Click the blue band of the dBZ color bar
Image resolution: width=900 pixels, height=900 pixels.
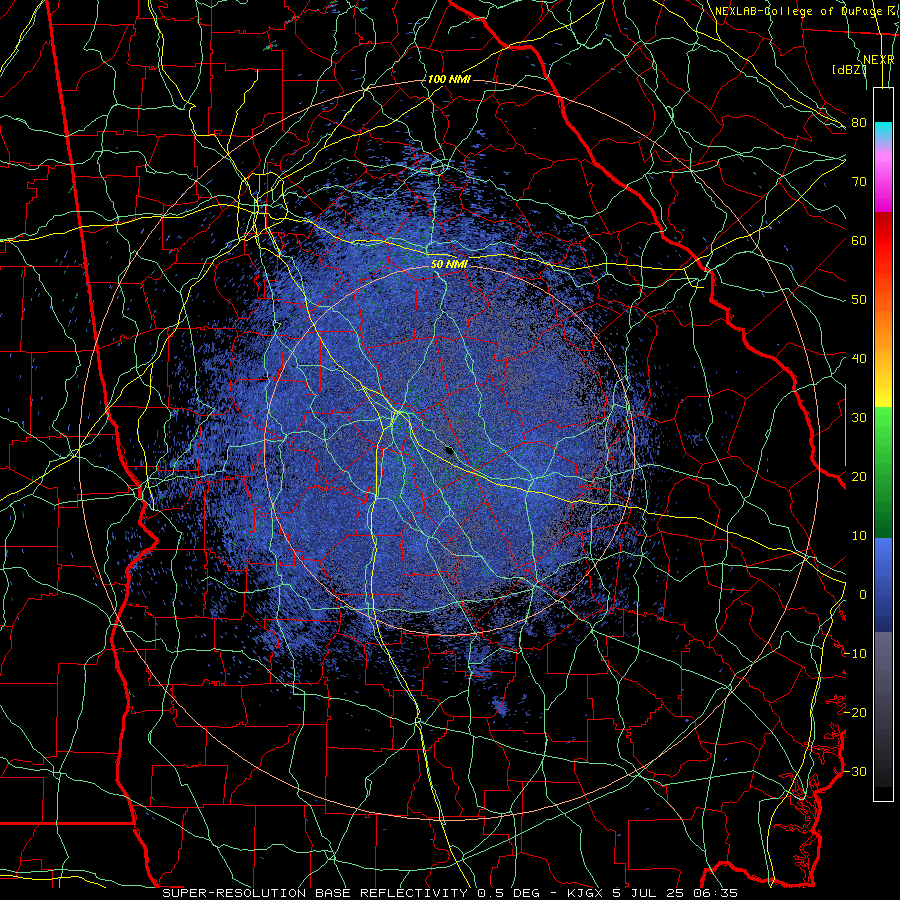pyautogui.click(x=883, y=585)
